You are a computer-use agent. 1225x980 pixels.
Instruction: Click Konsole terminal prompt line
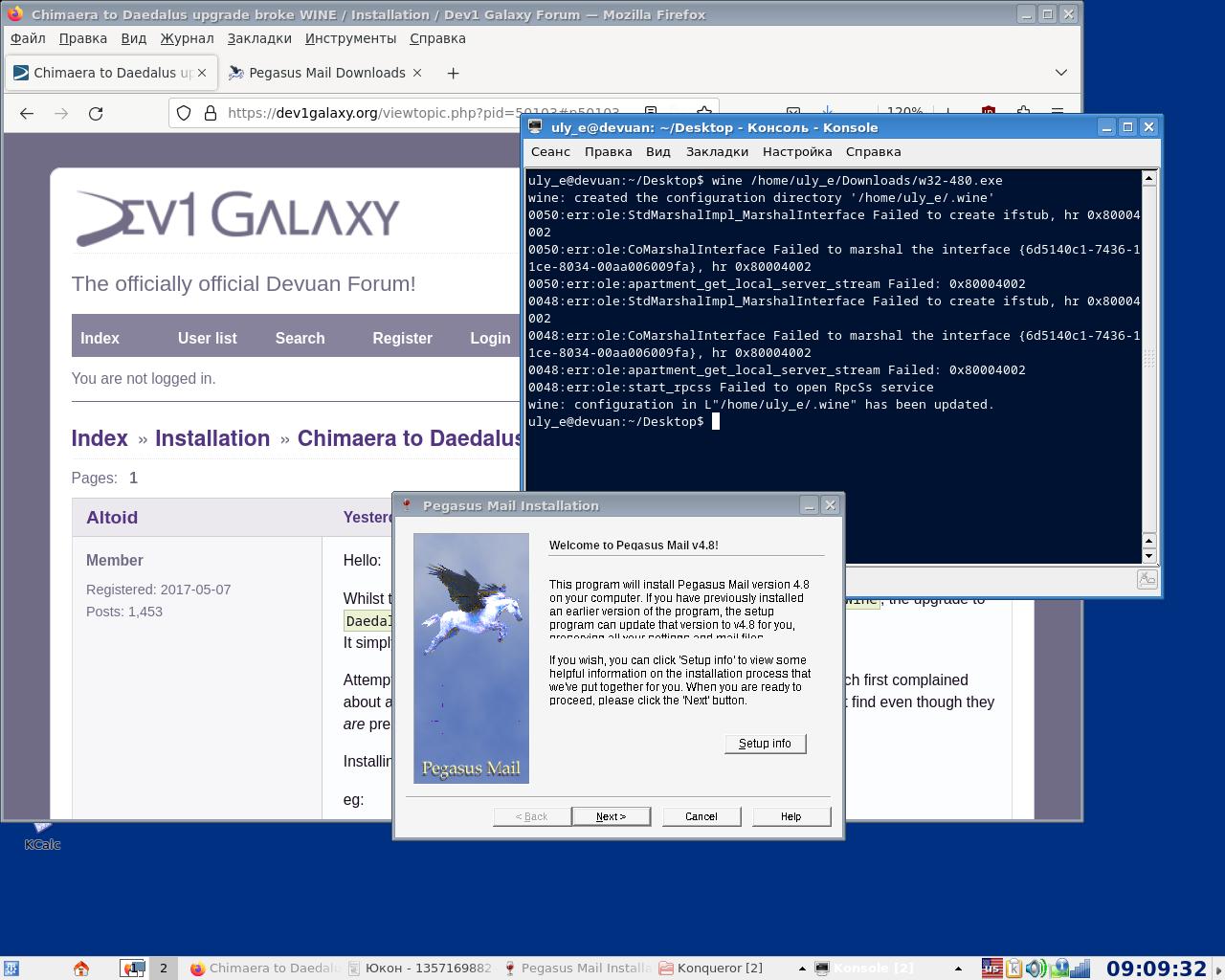[x=622, y=421]
